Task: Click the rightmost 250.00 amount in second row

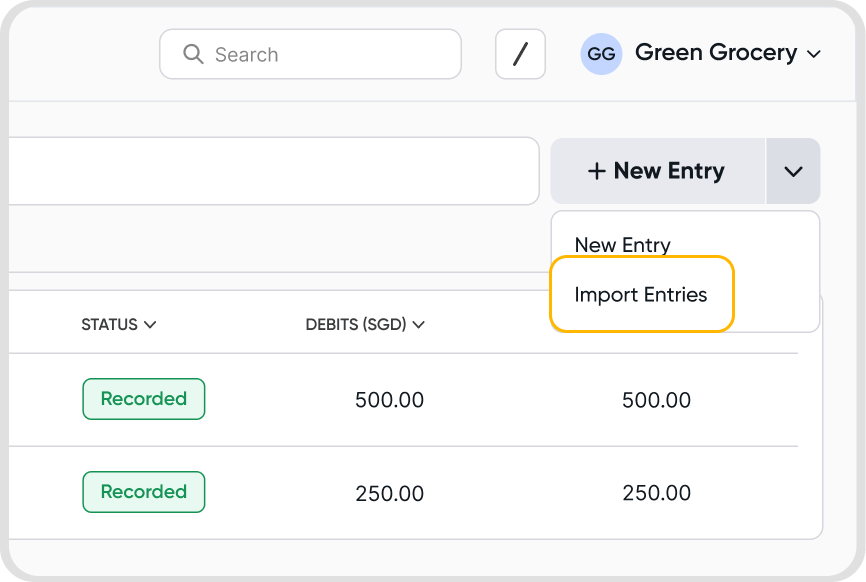Action: coord(656,494)
